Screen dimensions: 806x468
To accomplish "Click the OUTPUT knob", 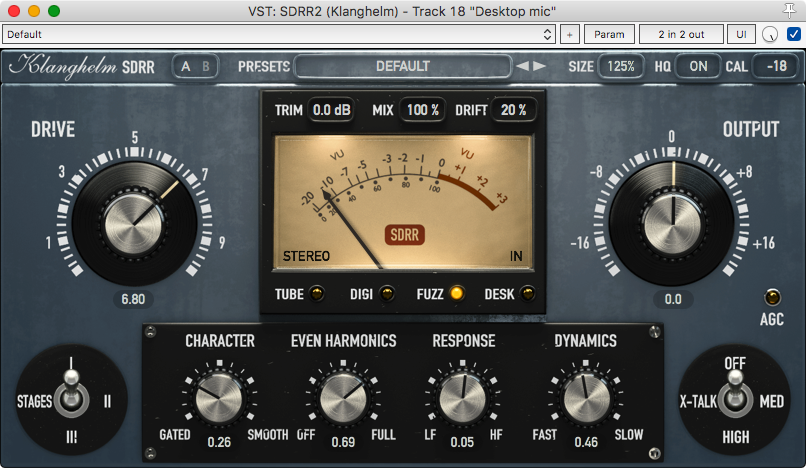I will (671, 224).
